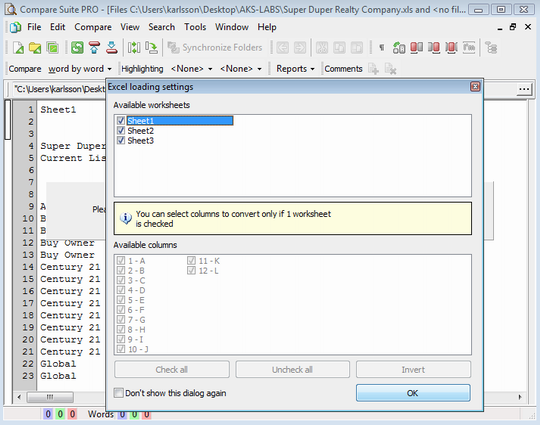This screenshot has width=540, height=425.
Task: Open the Help menu
Action: 267,27
